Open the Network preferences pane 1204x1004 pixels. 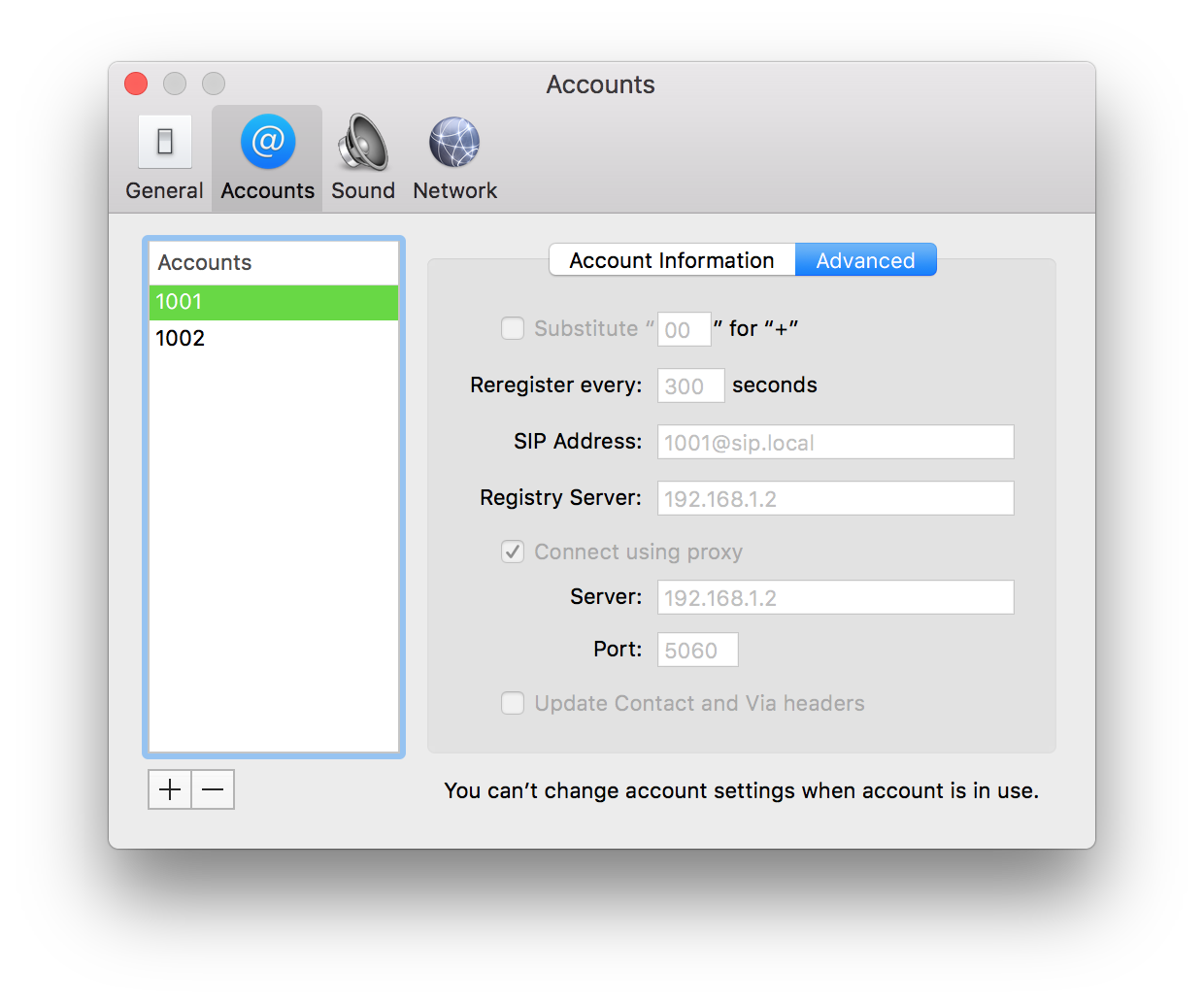454,158
